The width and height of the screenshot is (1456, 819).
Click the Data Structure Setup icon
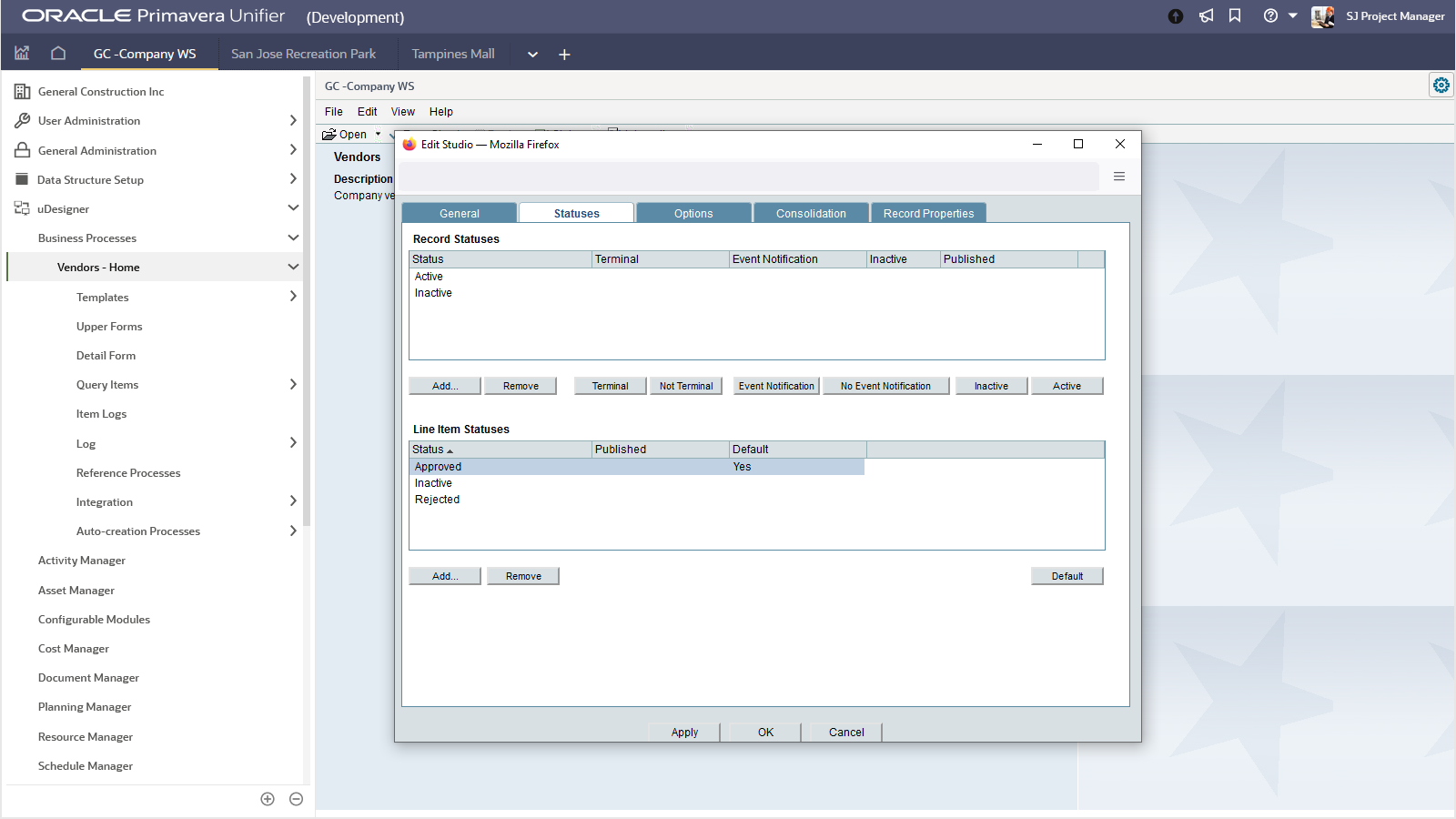22,179
